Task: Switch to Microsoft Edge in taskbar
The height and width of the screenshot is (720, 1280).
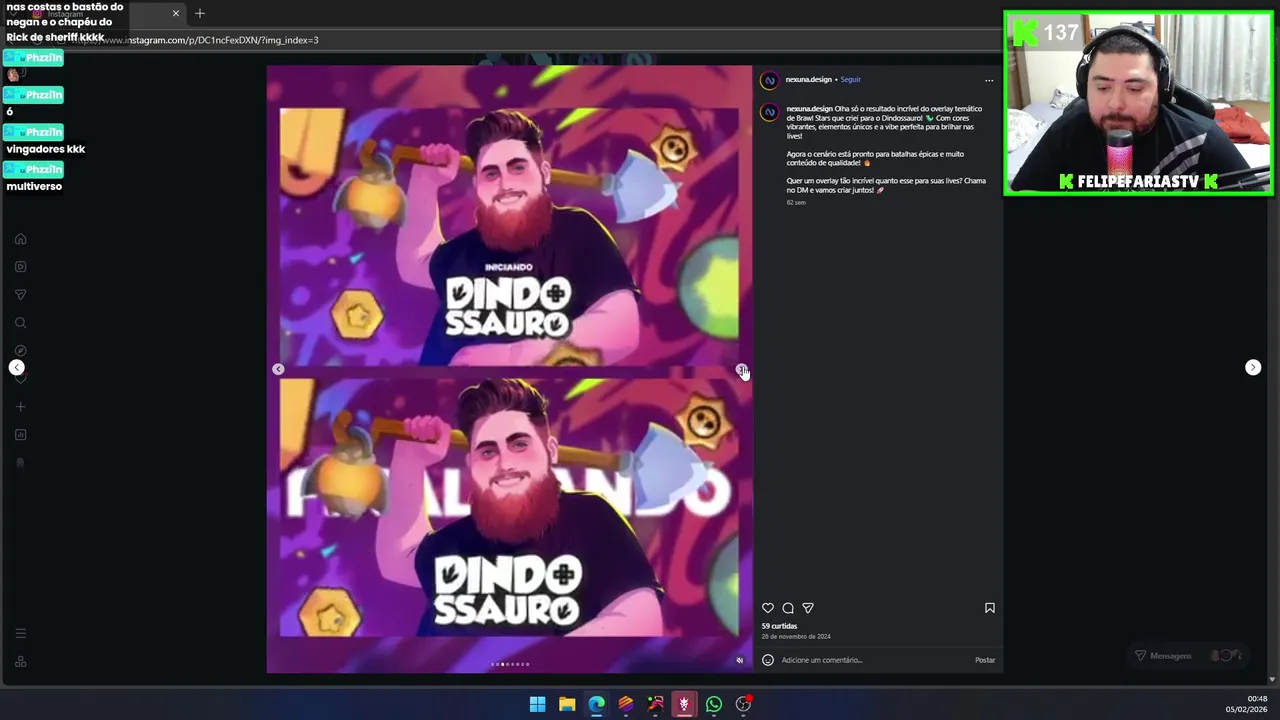Action: (x=596, y=704)
